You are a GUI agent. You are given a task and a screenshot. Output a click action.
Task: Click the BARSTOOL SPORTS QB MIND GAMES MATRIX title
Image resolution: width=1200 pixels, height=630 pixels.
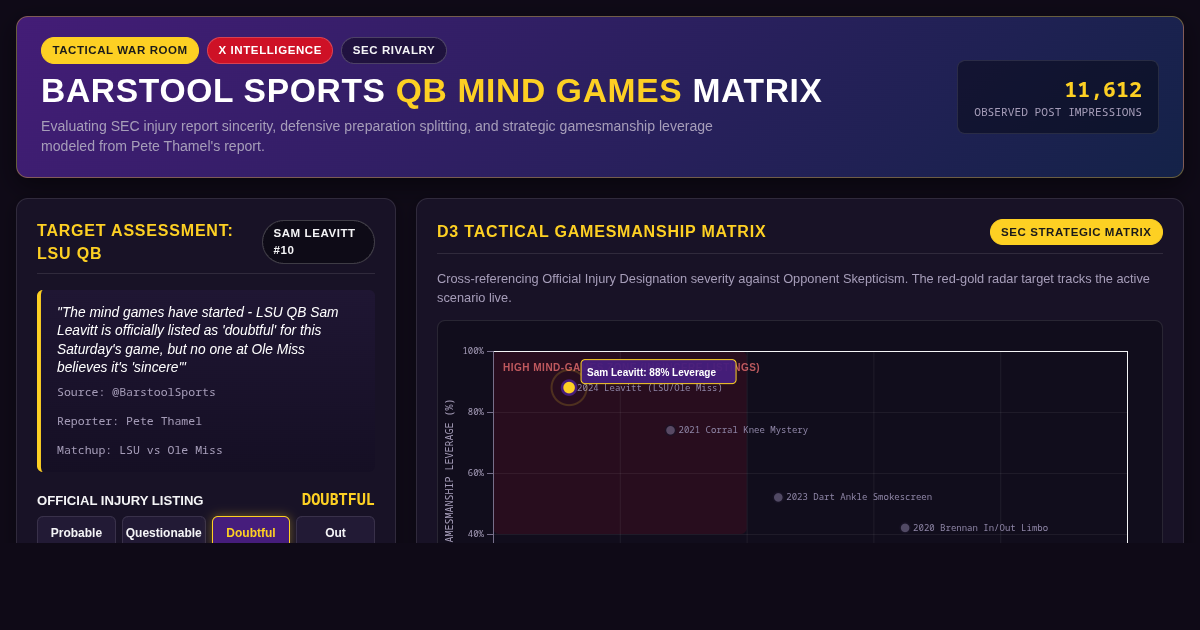pyautogui.click(x=431, y=91)
